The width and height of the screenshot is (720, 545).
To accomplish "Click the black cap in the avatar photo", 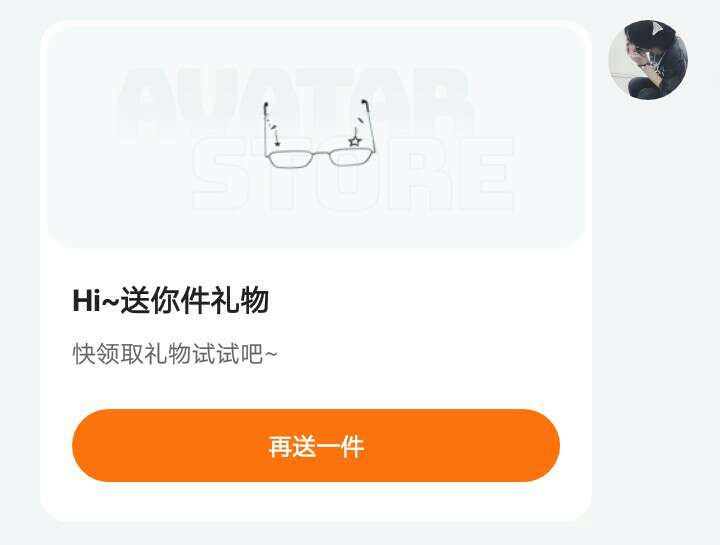I will pos(650,34).
